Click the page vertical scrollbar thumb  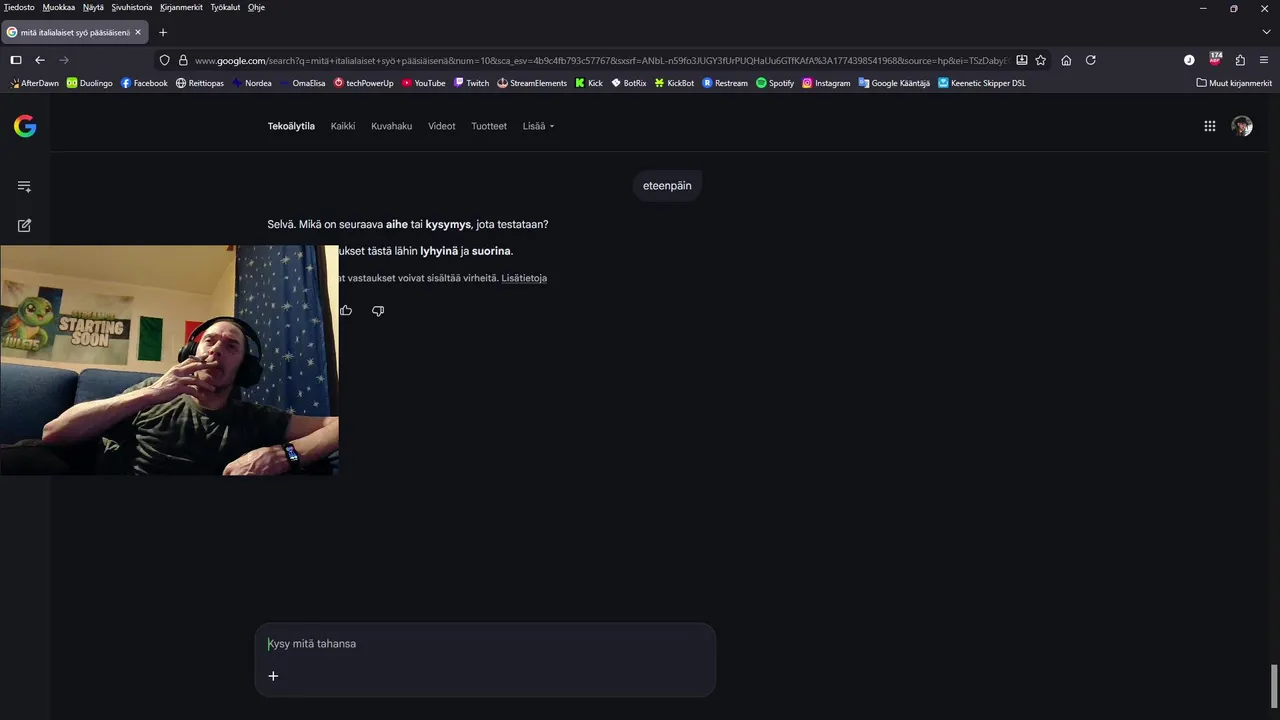click(x=1273, y=686)
